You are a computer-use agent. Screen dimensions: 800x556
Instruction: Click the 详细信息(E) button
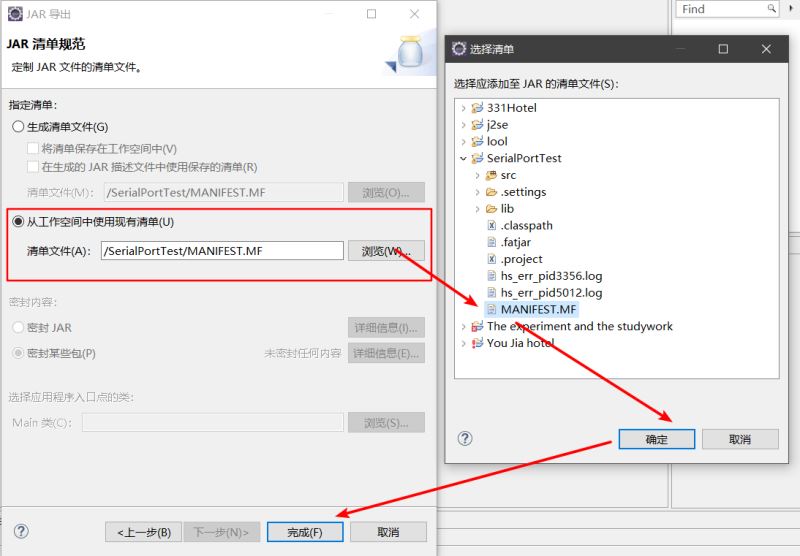click(386, 353)
